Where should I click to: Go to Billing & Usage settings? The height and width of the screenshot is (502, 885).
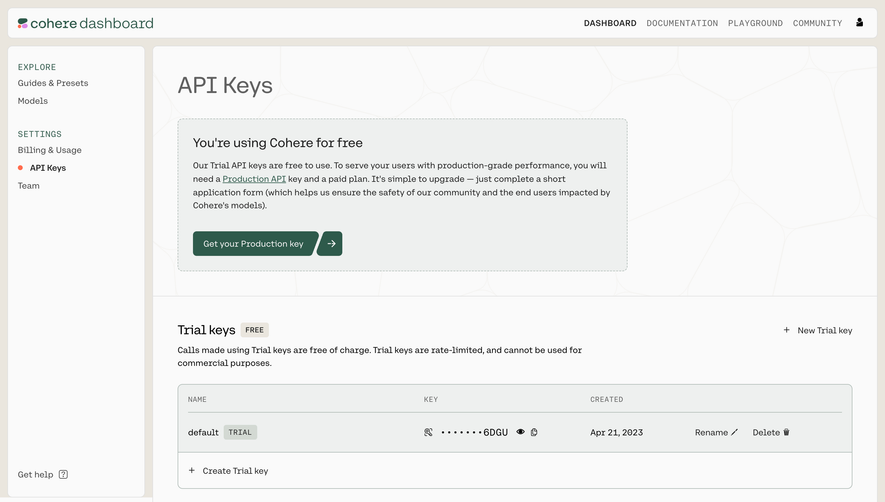coord(50,150)
